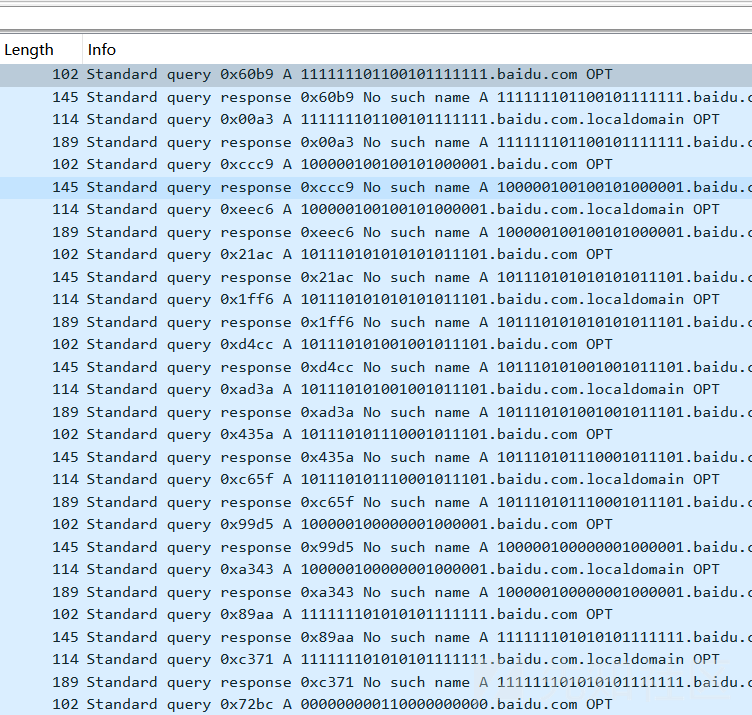Select the response 0xa343 packet row
The image size is (752, 715).
[x=376, y=592]
